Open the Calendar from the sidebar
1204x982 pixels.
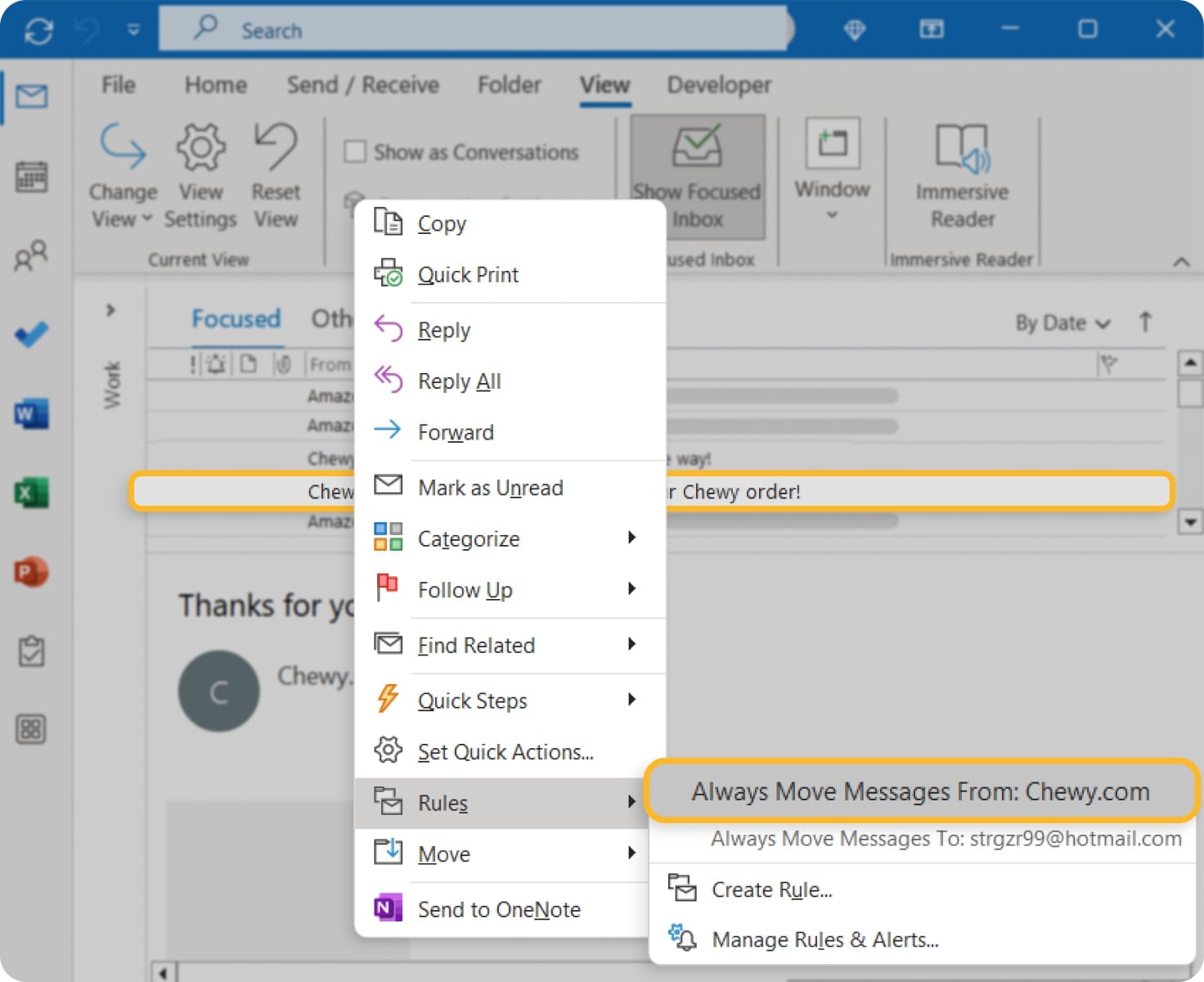pyautogui.click(x=31, y=176)
